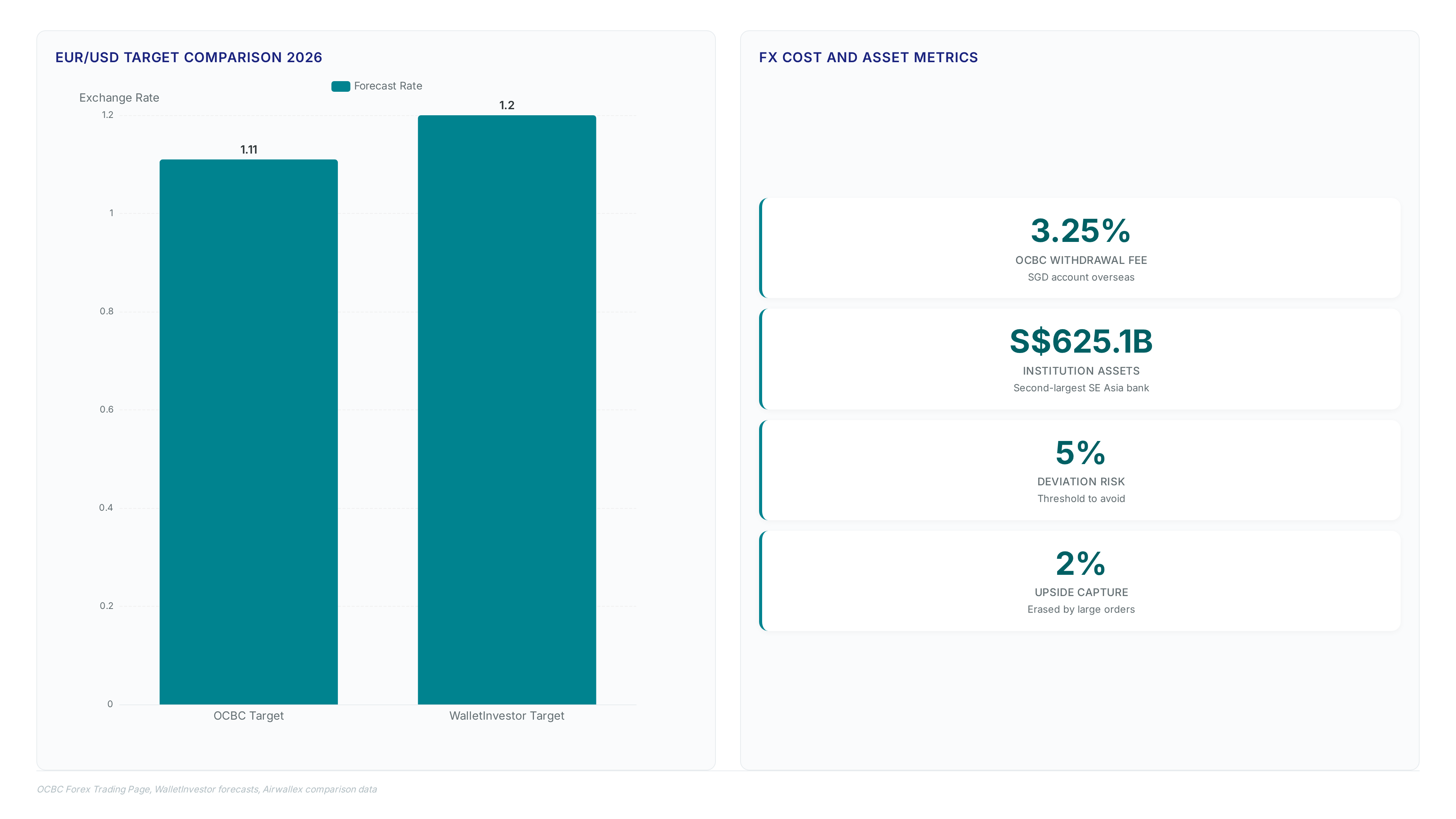Click the 1.11 value label
Viewport: 1456px width, 819px height.
249,150
